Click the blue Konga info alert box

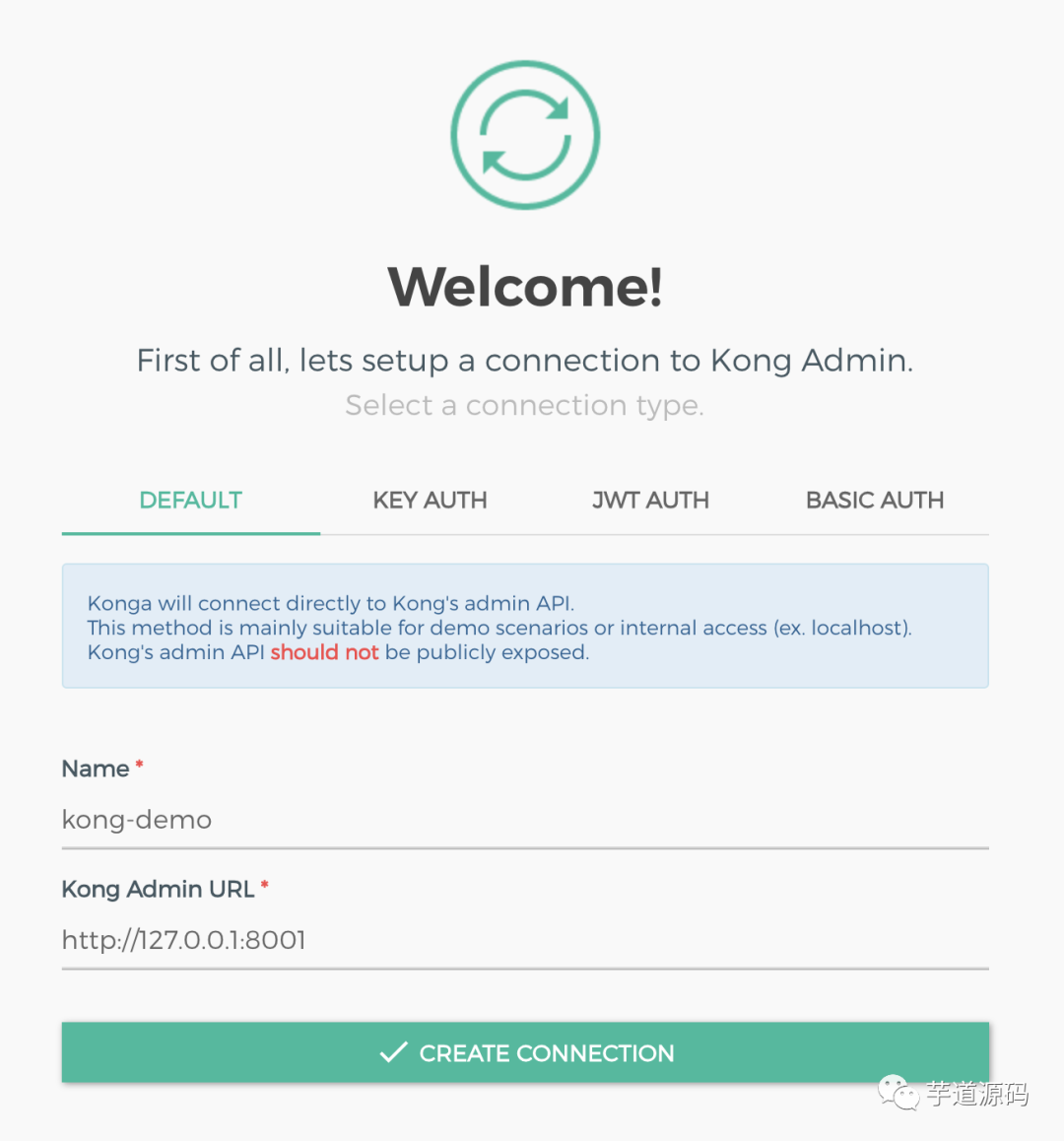(x=525, y=626)
